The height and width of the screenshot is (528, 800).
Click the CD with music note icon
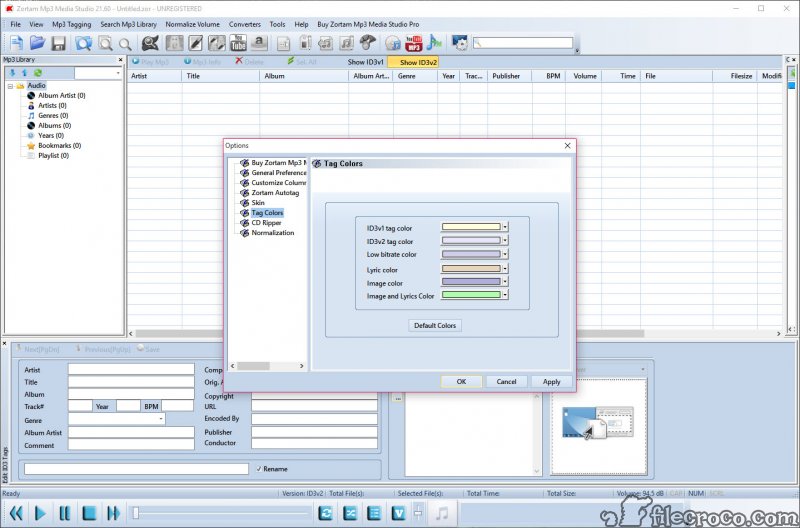point(392,43)
